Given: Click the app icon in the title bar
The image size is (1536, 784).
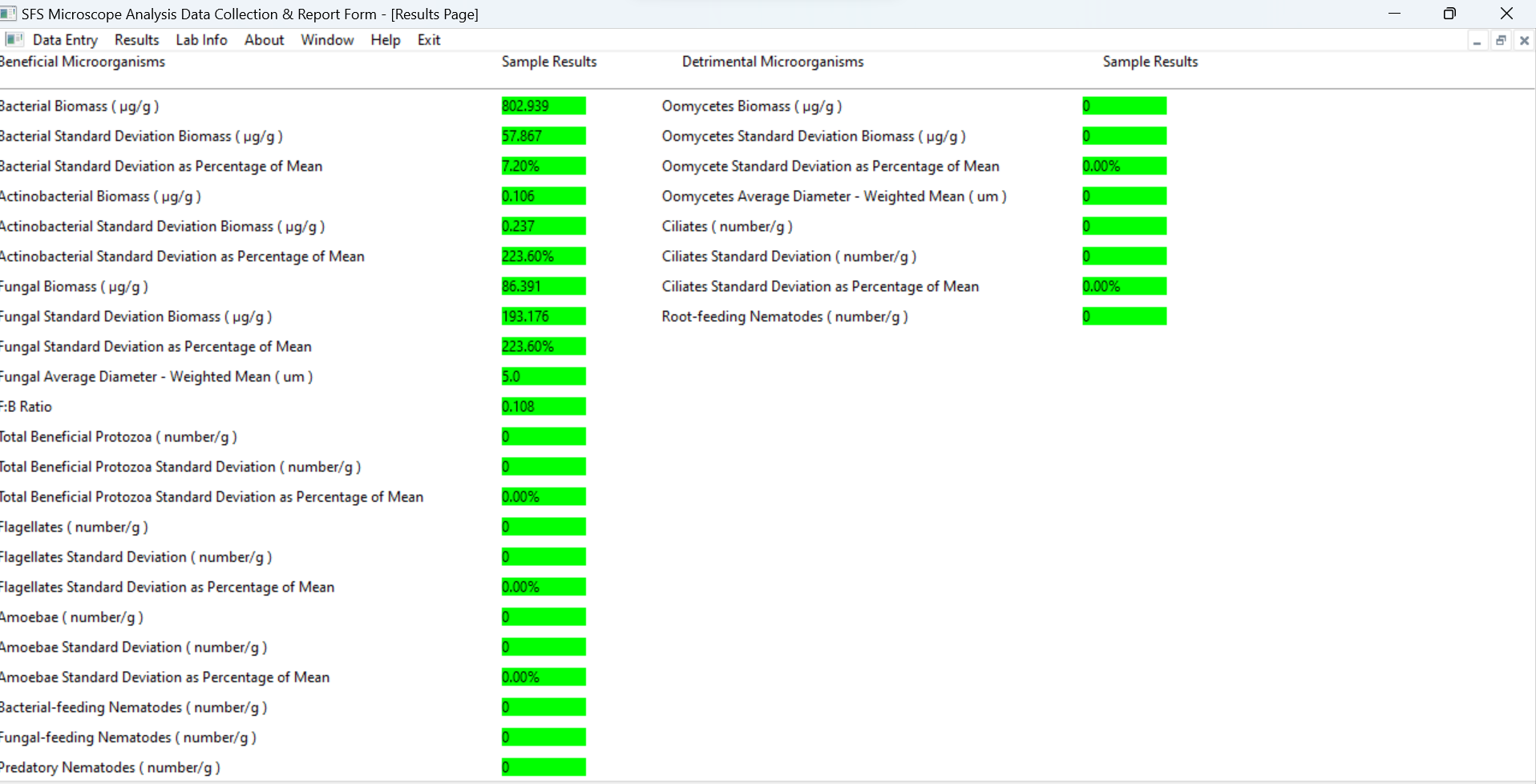Looking at the screenshot, I should 8,14.
